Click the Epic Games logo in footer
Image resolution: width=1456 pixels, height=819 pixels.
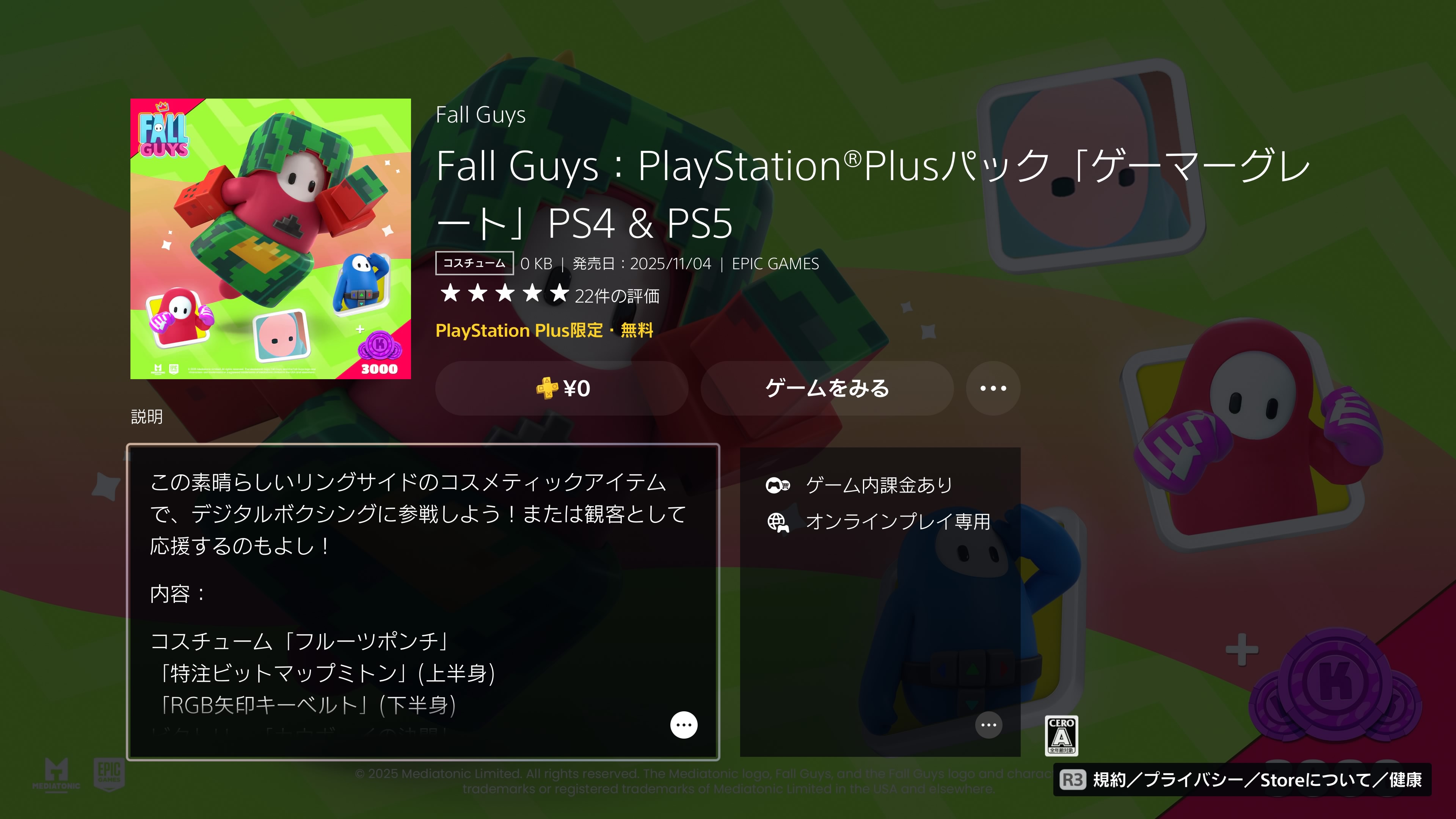[x=109, y=774]
